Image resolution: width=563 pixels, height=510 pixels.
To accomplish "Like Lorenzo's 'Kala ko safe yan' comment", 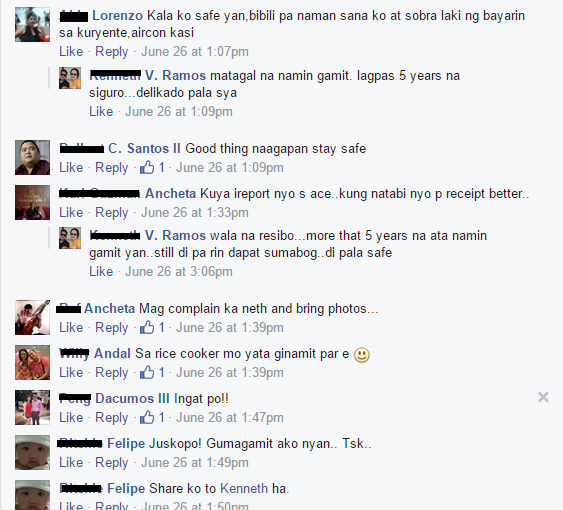I will 71,51.
